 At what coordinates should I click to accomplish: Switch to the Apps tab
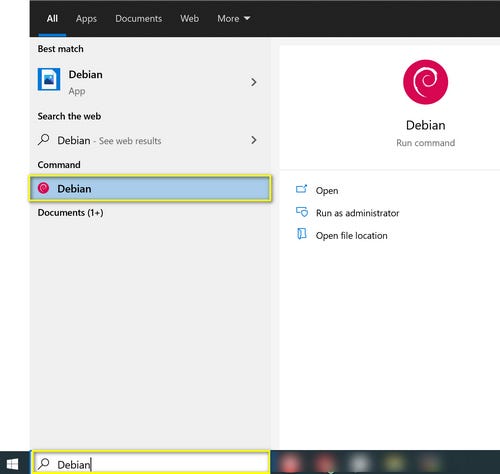tap(86, 19)
